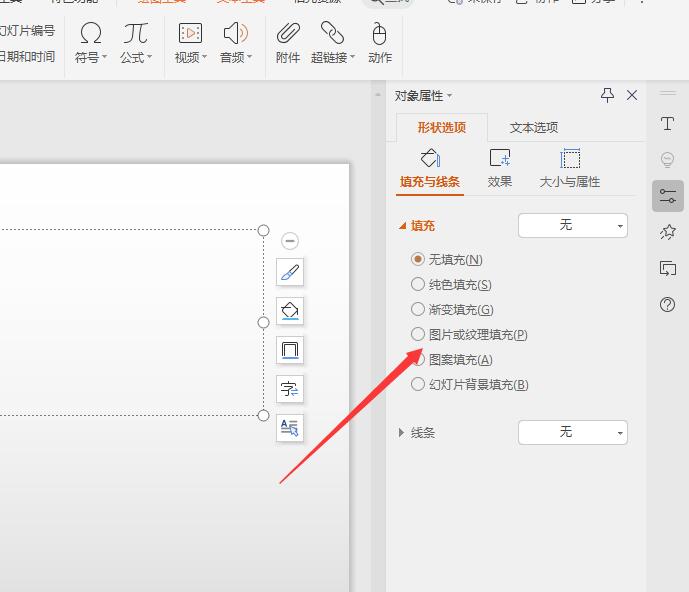
Task: Click the floating shape outline icon
Action: pos(290,350)
